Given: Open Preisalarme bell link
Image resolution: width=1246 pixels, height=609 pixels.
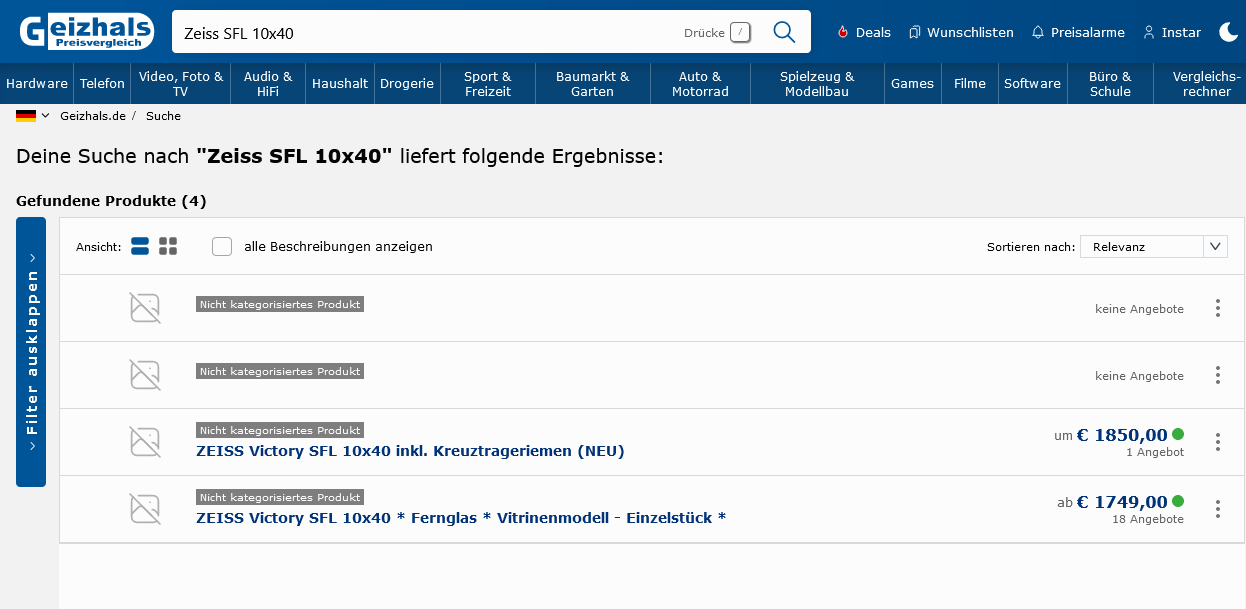Looking at the screenshot, I should (1078, 32).
